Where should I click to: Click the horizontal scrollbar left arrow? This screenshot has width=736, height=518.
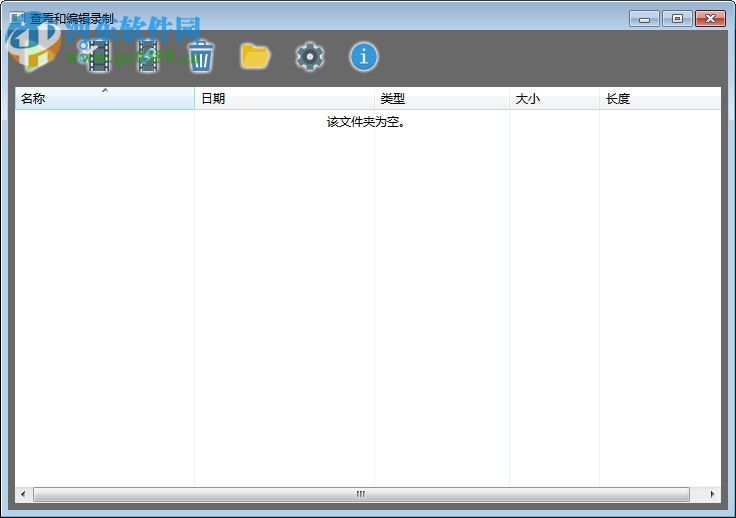click(23, 494)
